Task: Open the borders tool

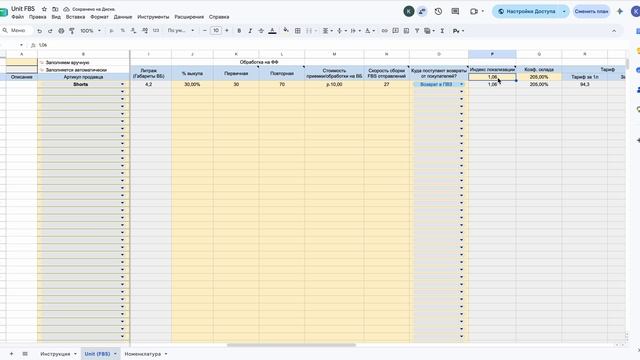Action: click(298, 31)
